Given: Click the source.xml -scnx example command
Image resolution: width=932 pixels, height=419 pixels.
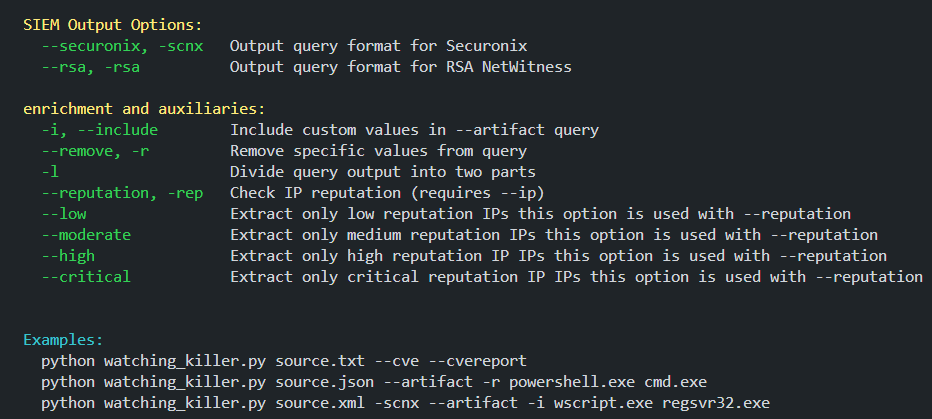Looking at the screenshot, I should pyautogui.click(x=405, y=404).
